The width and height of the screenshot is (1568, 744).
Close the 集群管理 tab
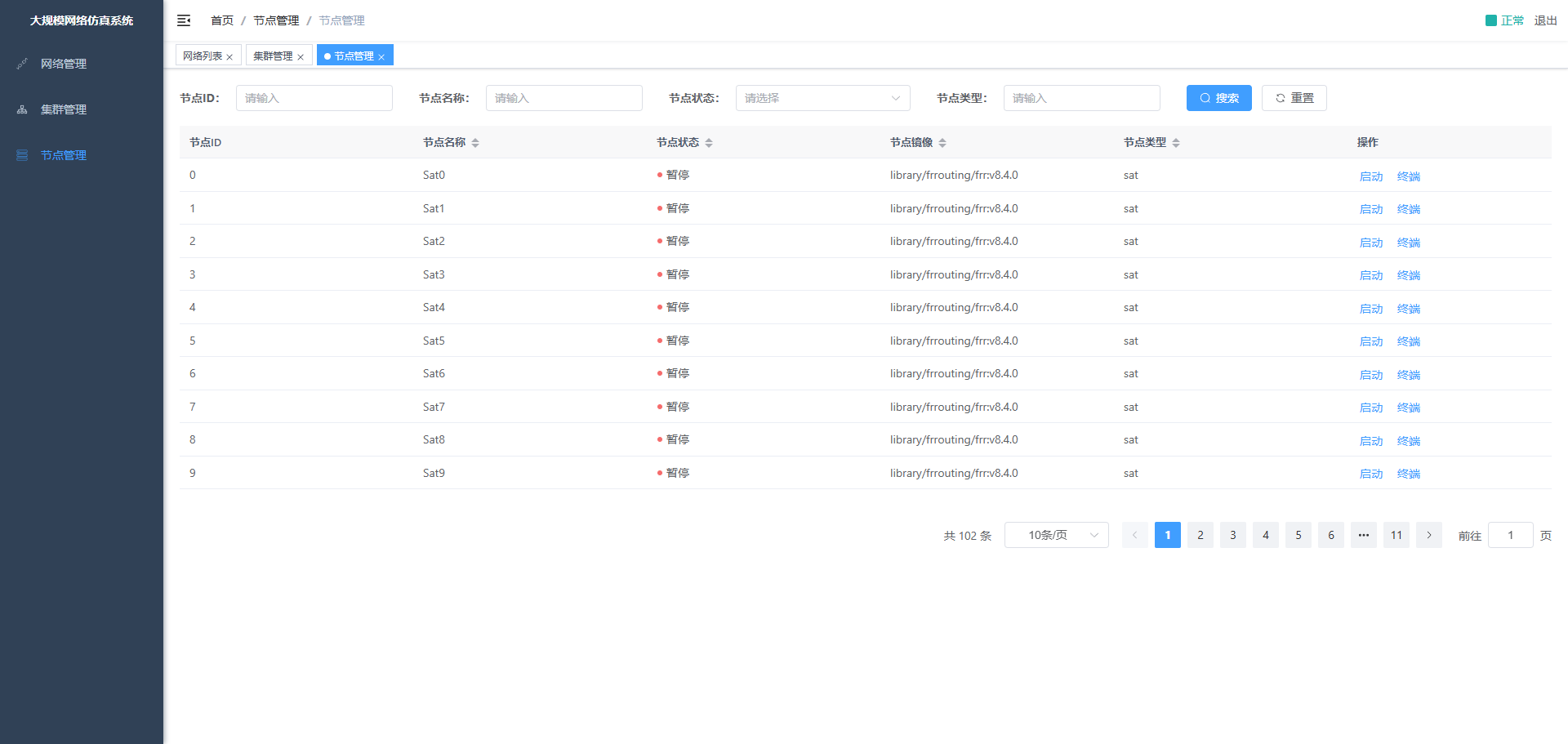(301, 57)
